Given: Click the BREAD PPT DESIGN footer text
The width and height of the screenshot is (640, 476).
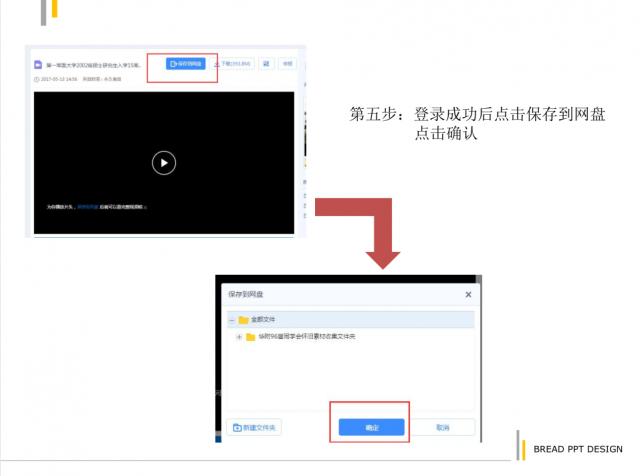Looking at the screenshot, I should tap(577, 449).
